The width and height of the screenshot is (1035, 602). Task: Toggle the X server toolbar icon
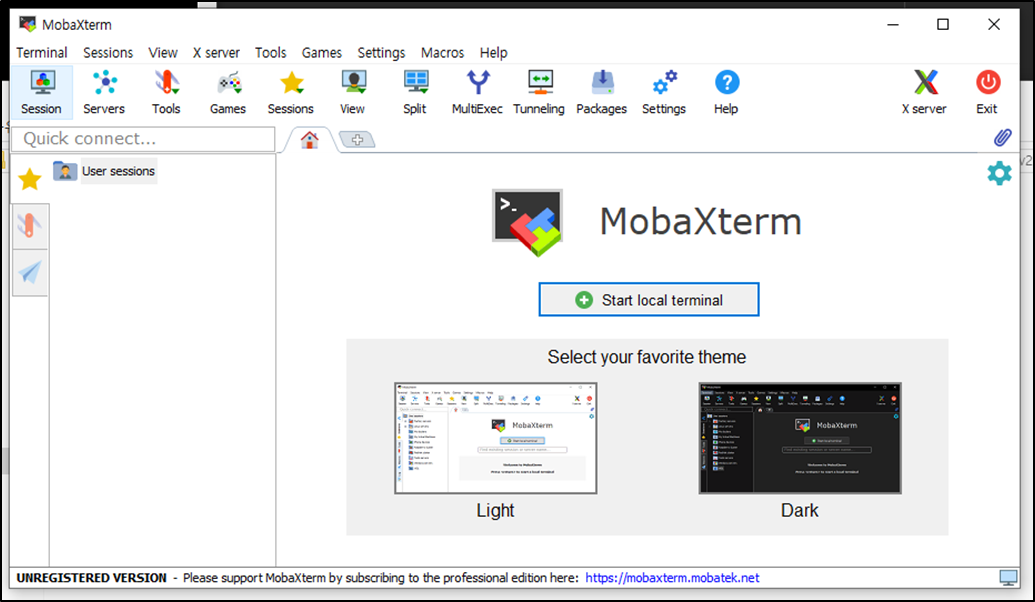pyautogui.click(x=925, y=92)
